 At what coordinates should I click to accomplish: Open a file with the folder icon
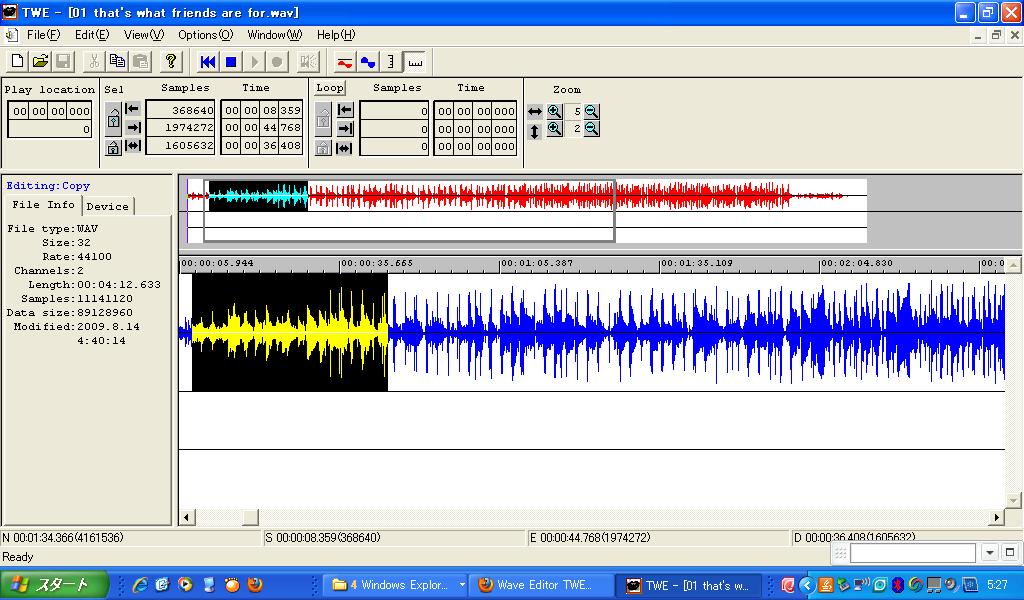coord(40,62)
